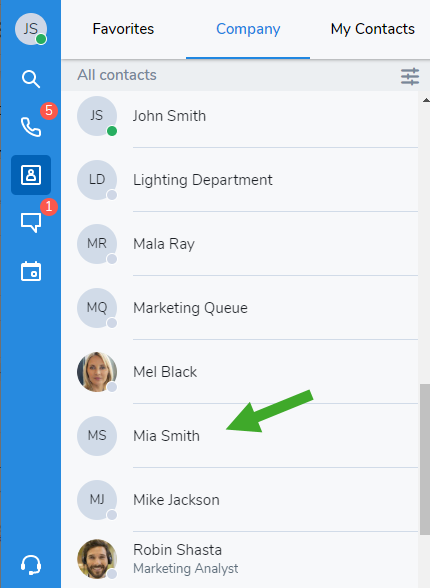Select the contacts icon in sidebar

point(31,175)
